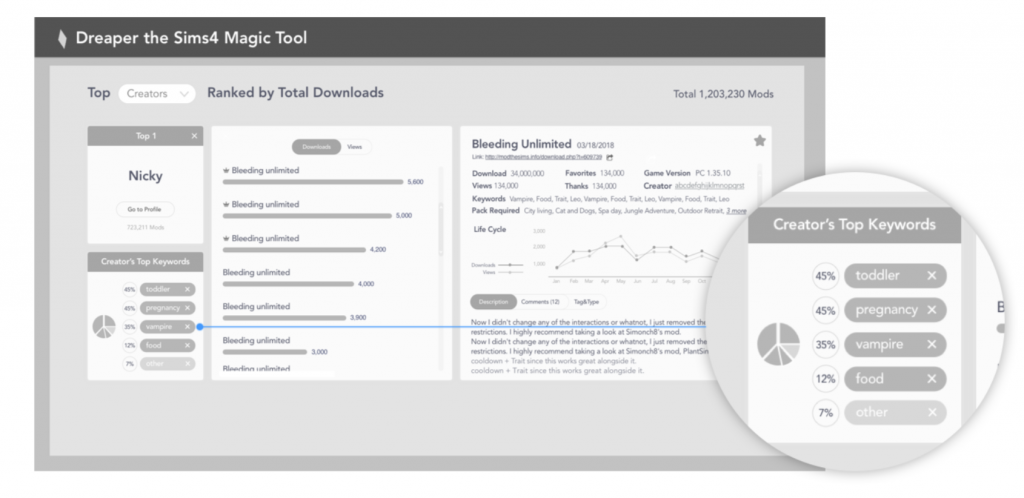Image resolution: width=1024 pixels, height=498 pixels.
Task: Favorite Bleeding Unlimited with the star icon
Action: [x=760, y=140]
